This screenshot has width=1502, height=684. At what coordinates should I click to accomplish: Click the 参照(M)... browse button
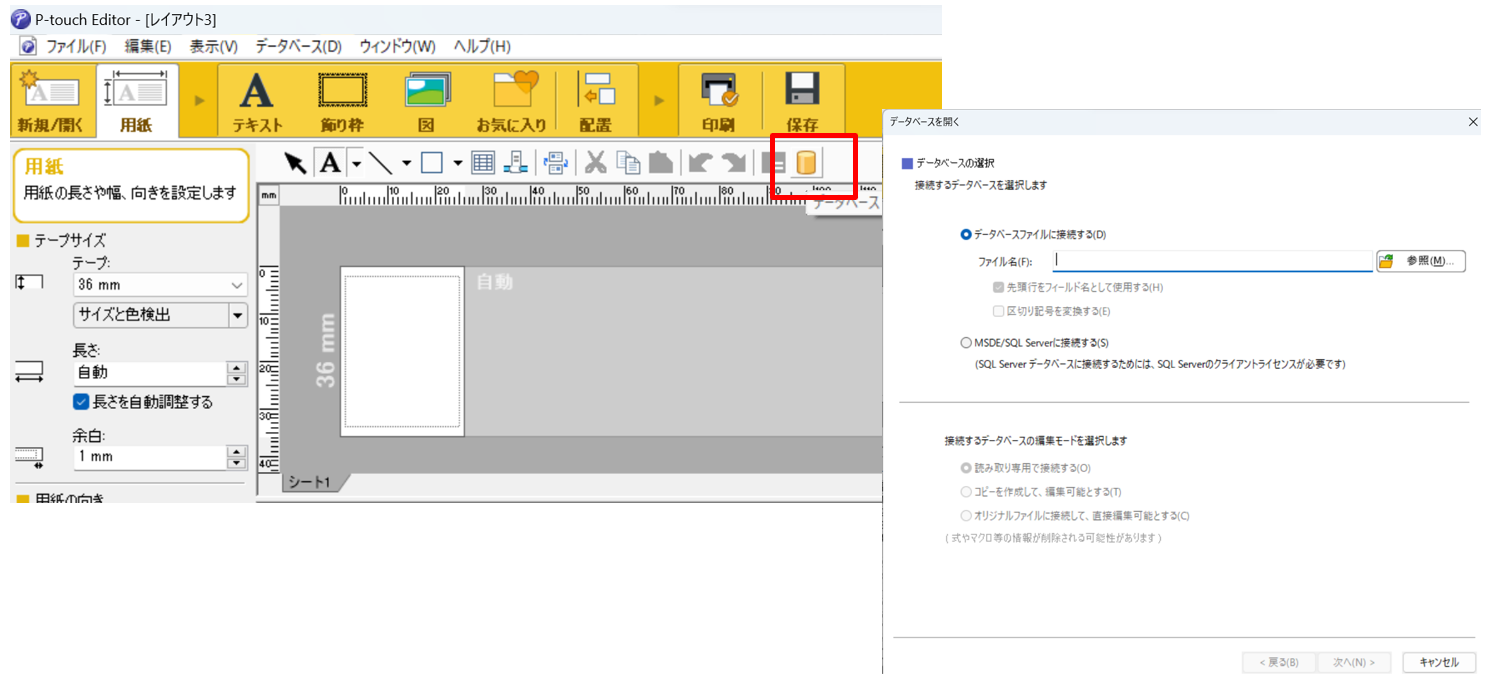pos(1421,261)
